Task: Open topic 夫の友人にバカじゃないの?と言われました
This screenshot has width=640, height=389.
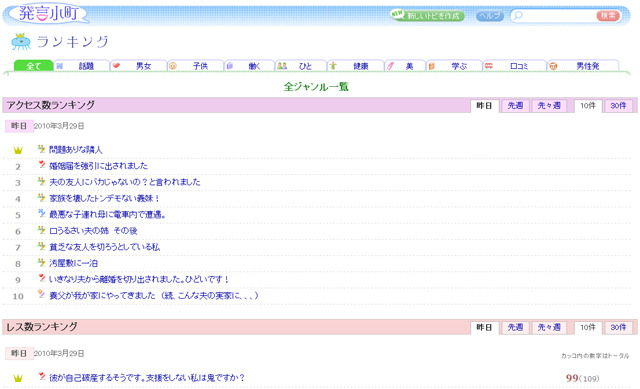Action: pos(124,182)
